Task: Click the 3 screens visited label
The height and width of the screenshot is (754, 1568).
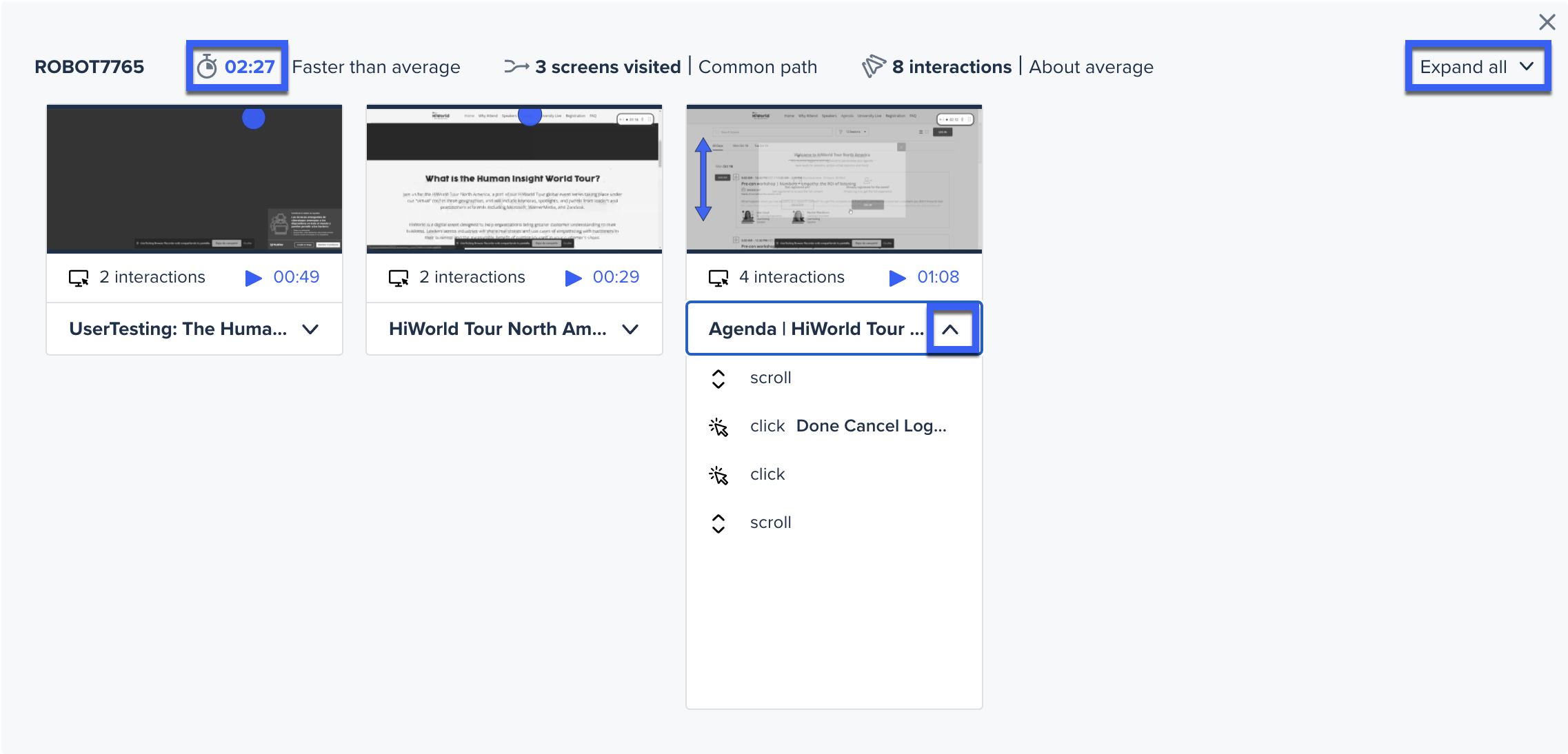Action: (608, 67)
